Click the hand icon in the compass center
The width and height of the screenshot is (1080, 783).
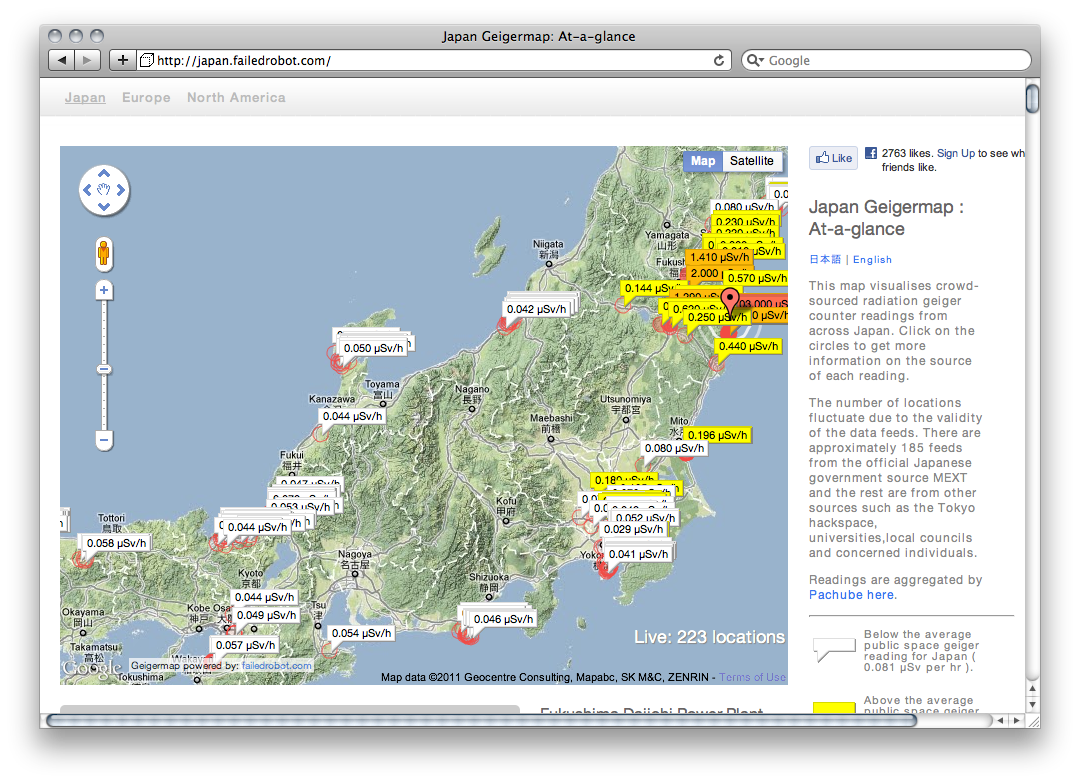click(103, 189)
